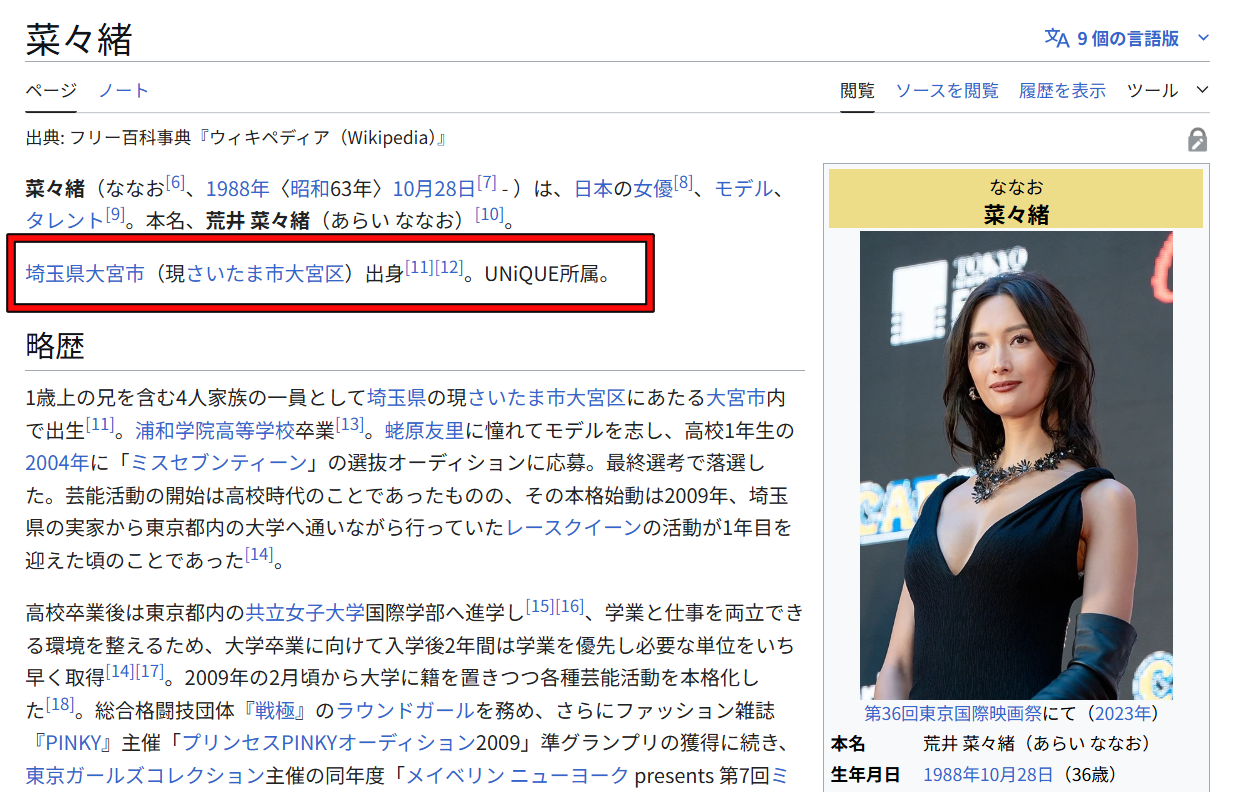Follow the 第36回東京国際映画祭 caption link
Viewport: 1237px width, 792px height.
click(952, 714)
